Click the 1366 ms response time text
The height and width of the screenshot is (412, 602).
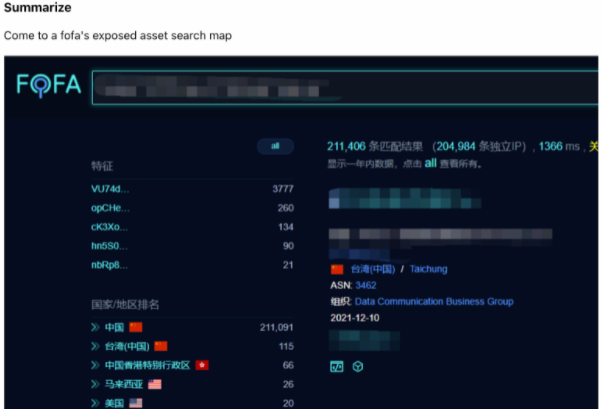point(559,146)
